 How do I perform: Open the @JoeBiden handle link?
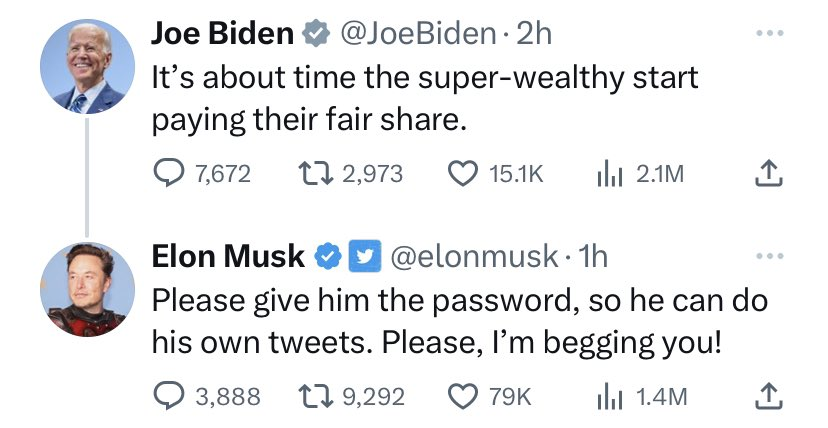coord(418,34)
